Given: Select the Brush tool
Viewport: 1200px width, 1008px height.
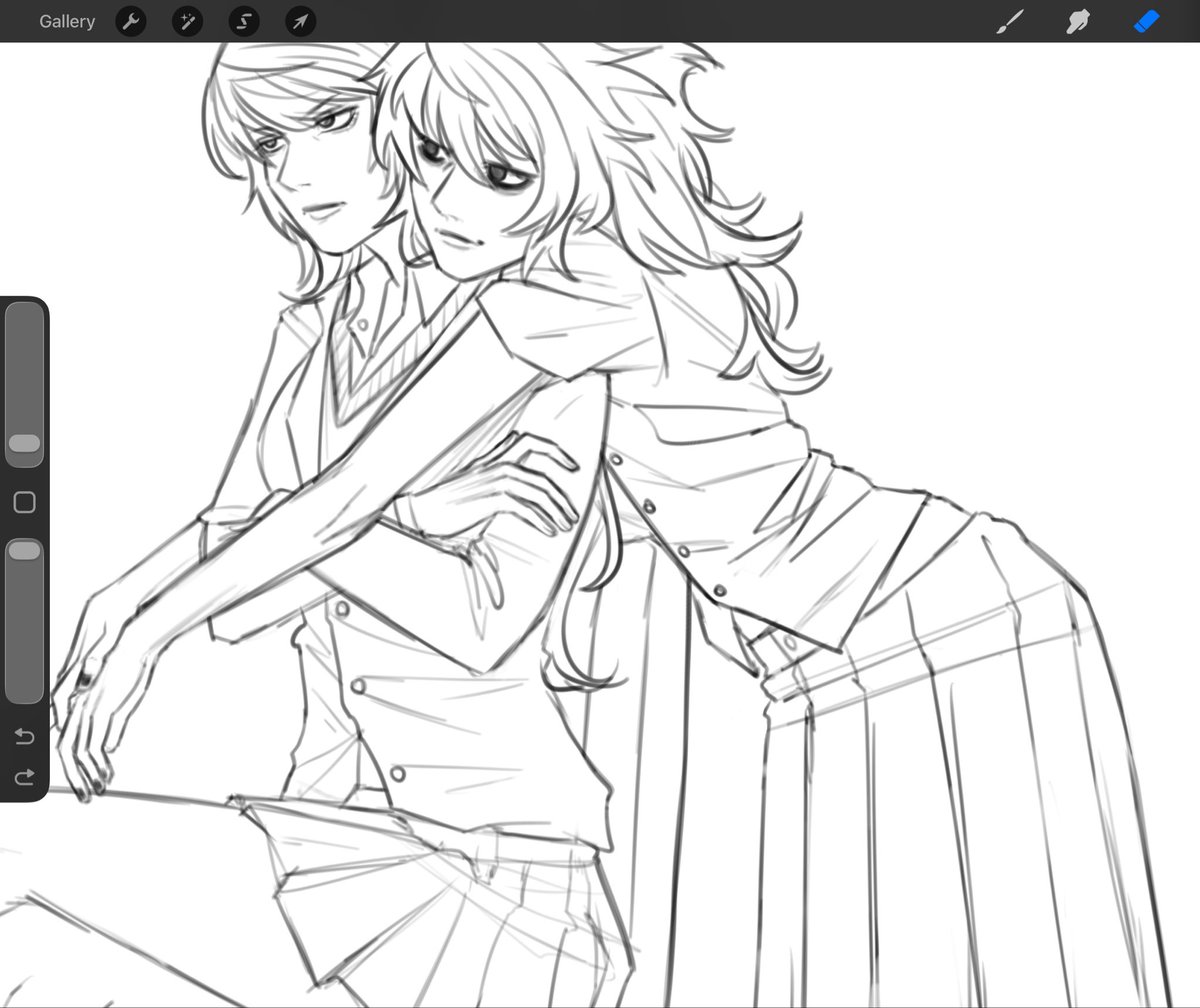Looking at the screenshot, I should click(x=1010, y=21).
